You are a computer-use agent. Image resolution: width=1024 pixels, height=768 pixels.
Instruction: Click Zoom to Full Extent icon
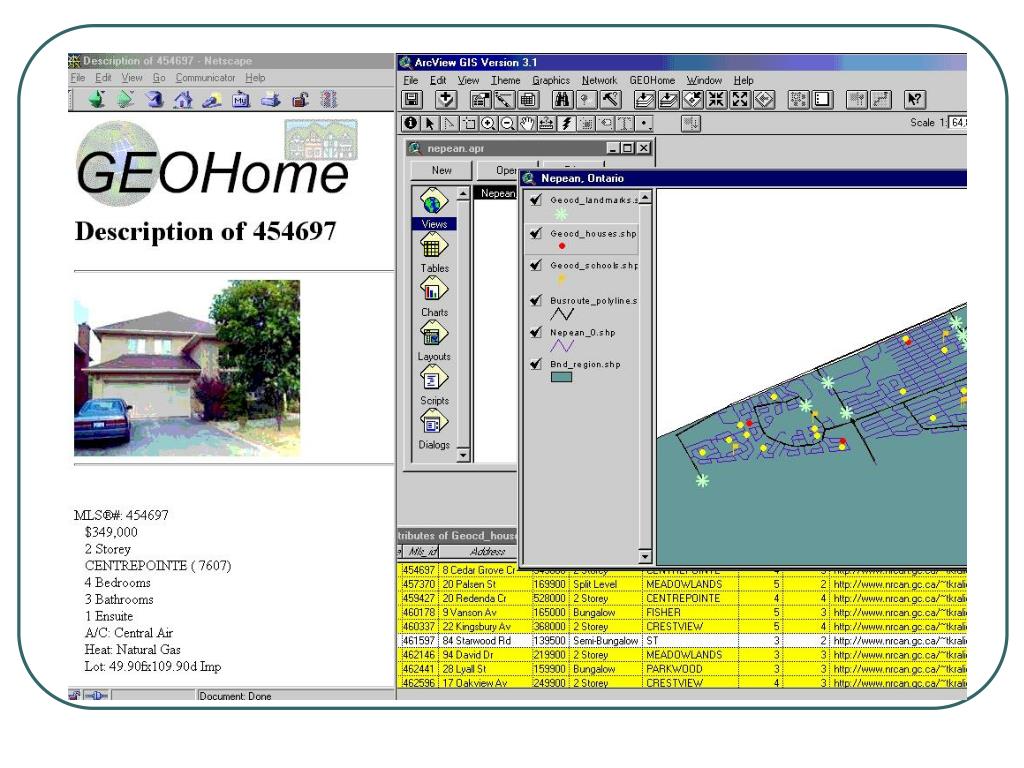[645, 99]
